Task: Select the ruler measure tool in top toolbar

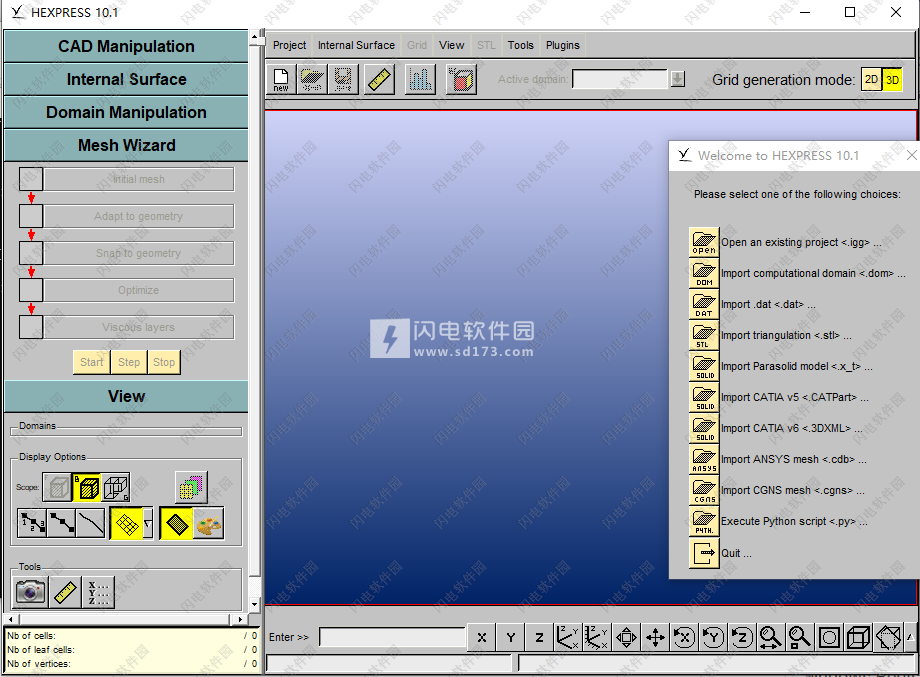Action: pyautogui.click(x=380, y=79)
